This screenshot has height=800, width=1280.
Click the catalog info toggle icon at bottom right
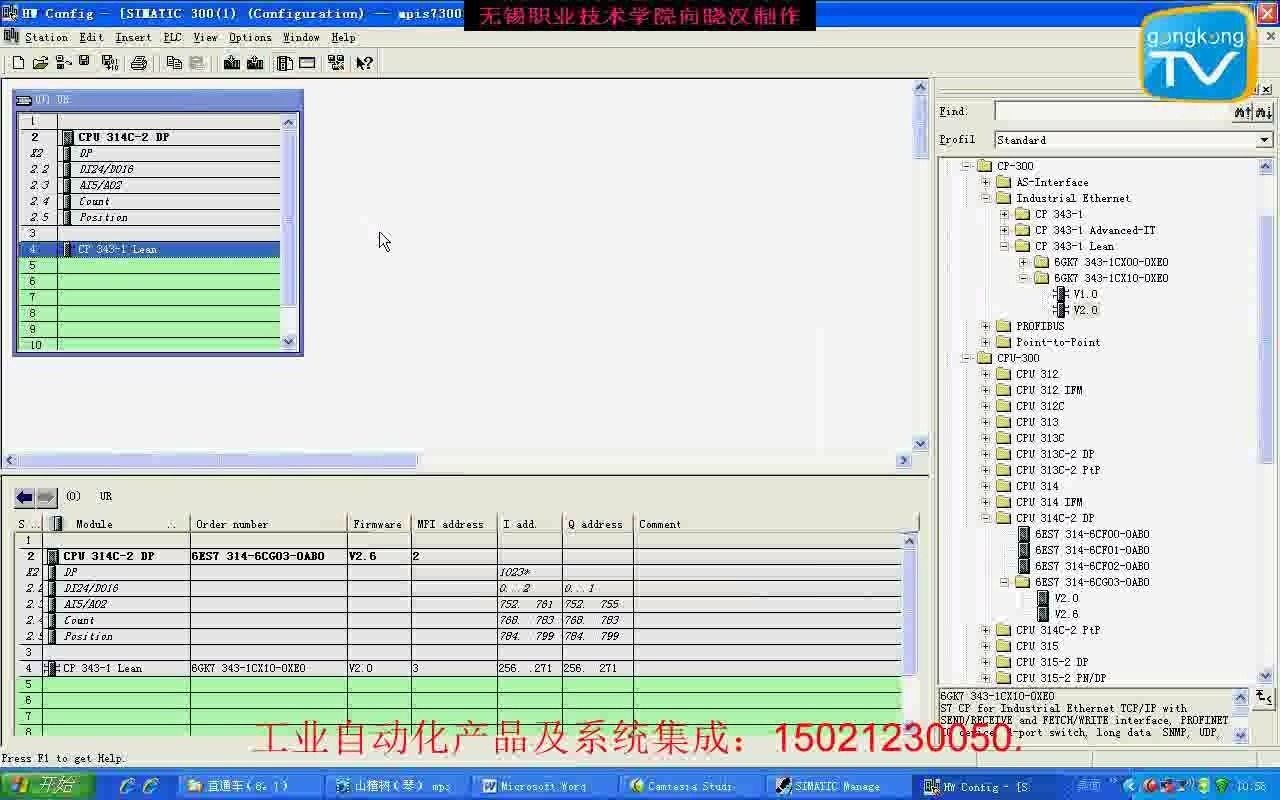1264,697
